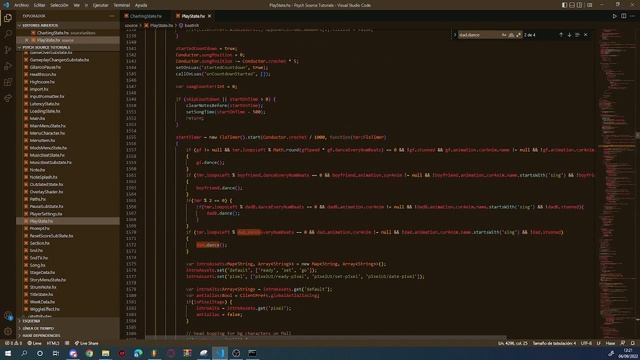This screenshot has width=640, height=360.
Task: Open the Ayuda menu
Action: tap(141, 5)
